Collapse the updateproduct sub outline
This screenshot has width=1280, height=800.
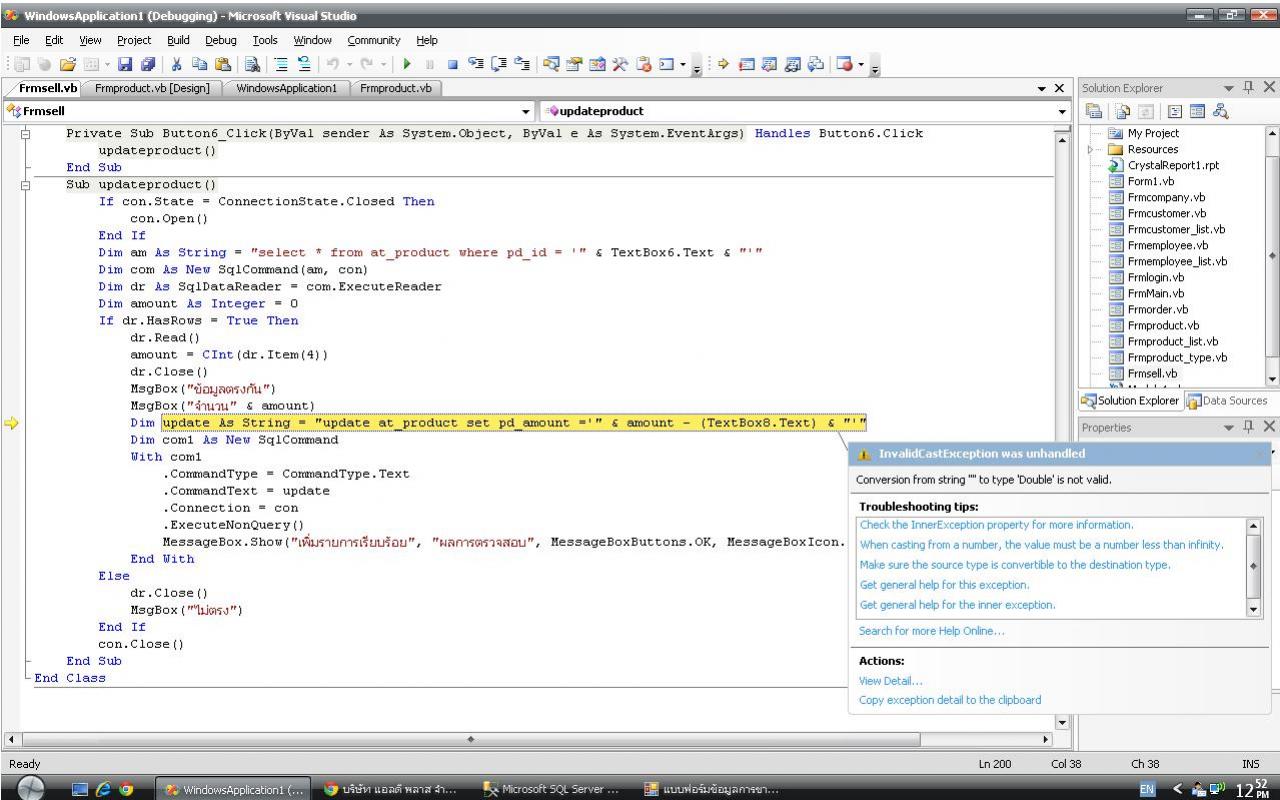pyautogui.click(x=26, y=184)
